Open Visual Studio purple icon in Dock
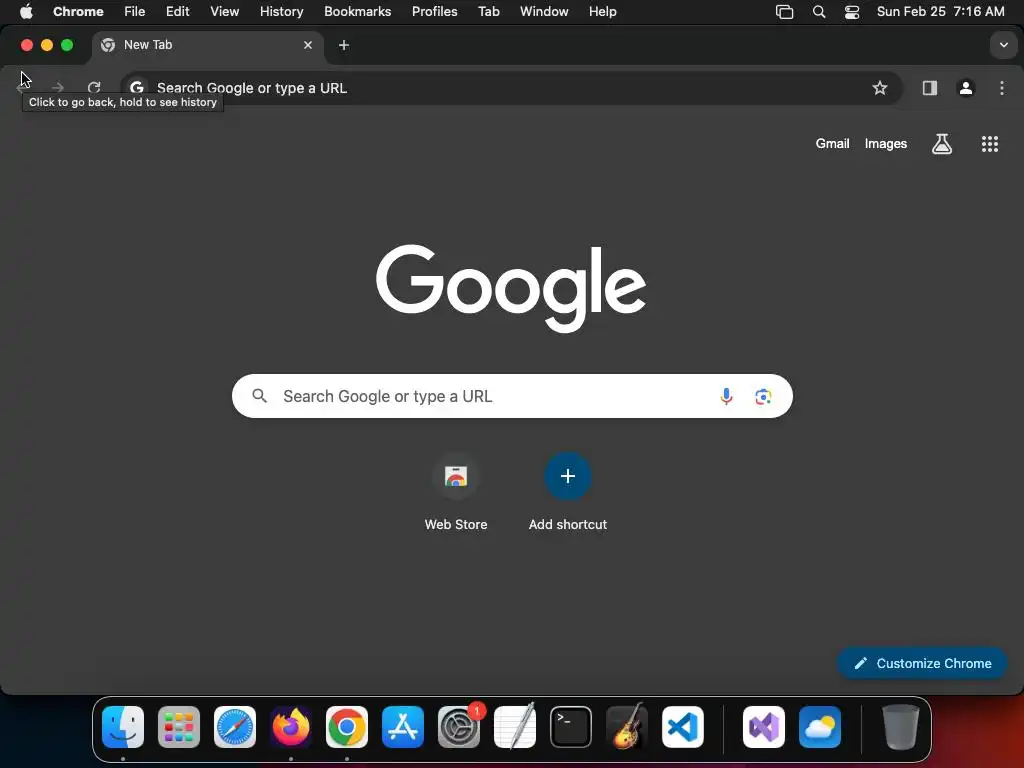1024x768 pixels. click(x=764, y=727)
